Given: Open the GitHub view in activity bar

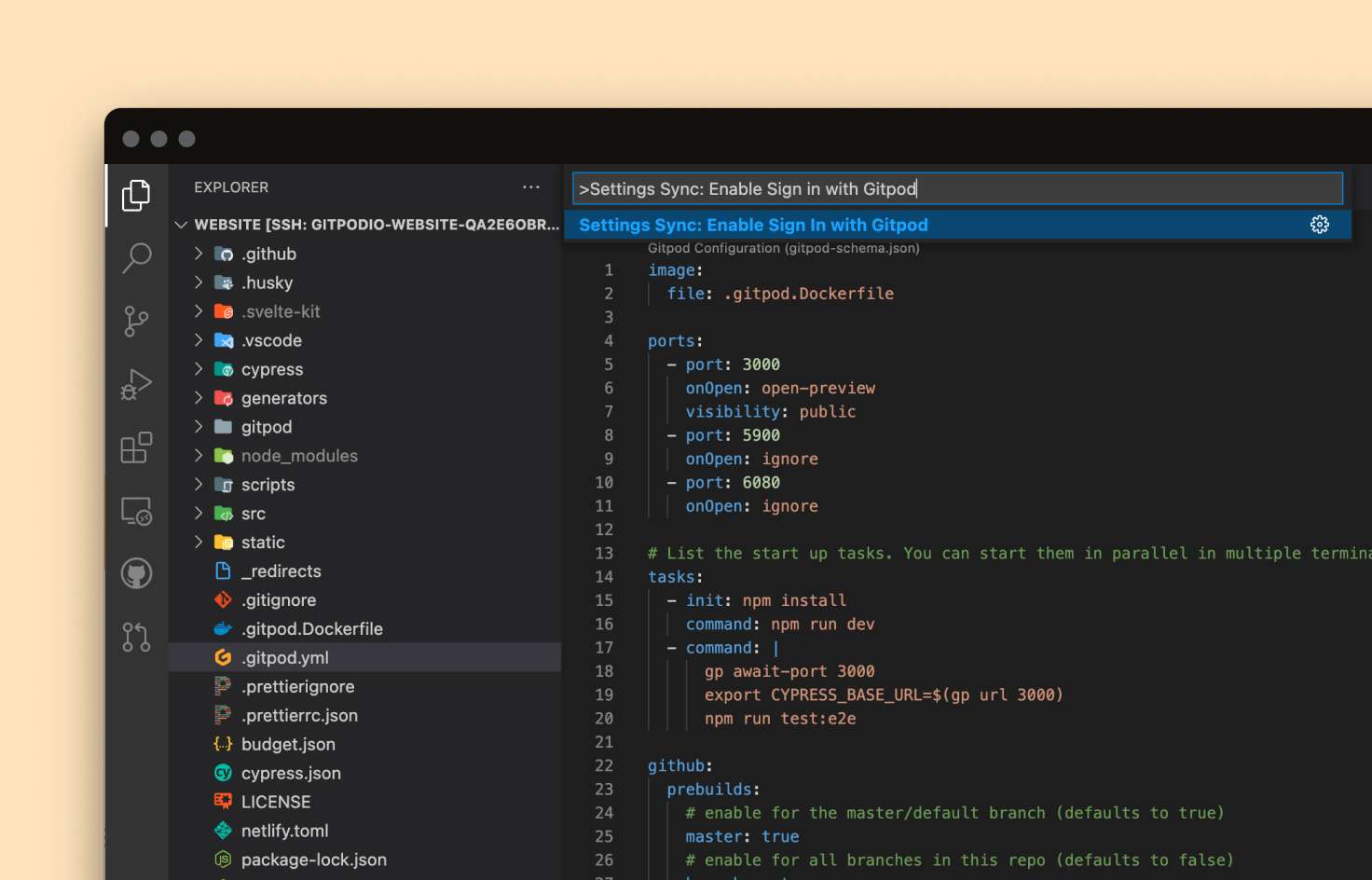Looking at the screenshot, I should (x=136, y=573).
